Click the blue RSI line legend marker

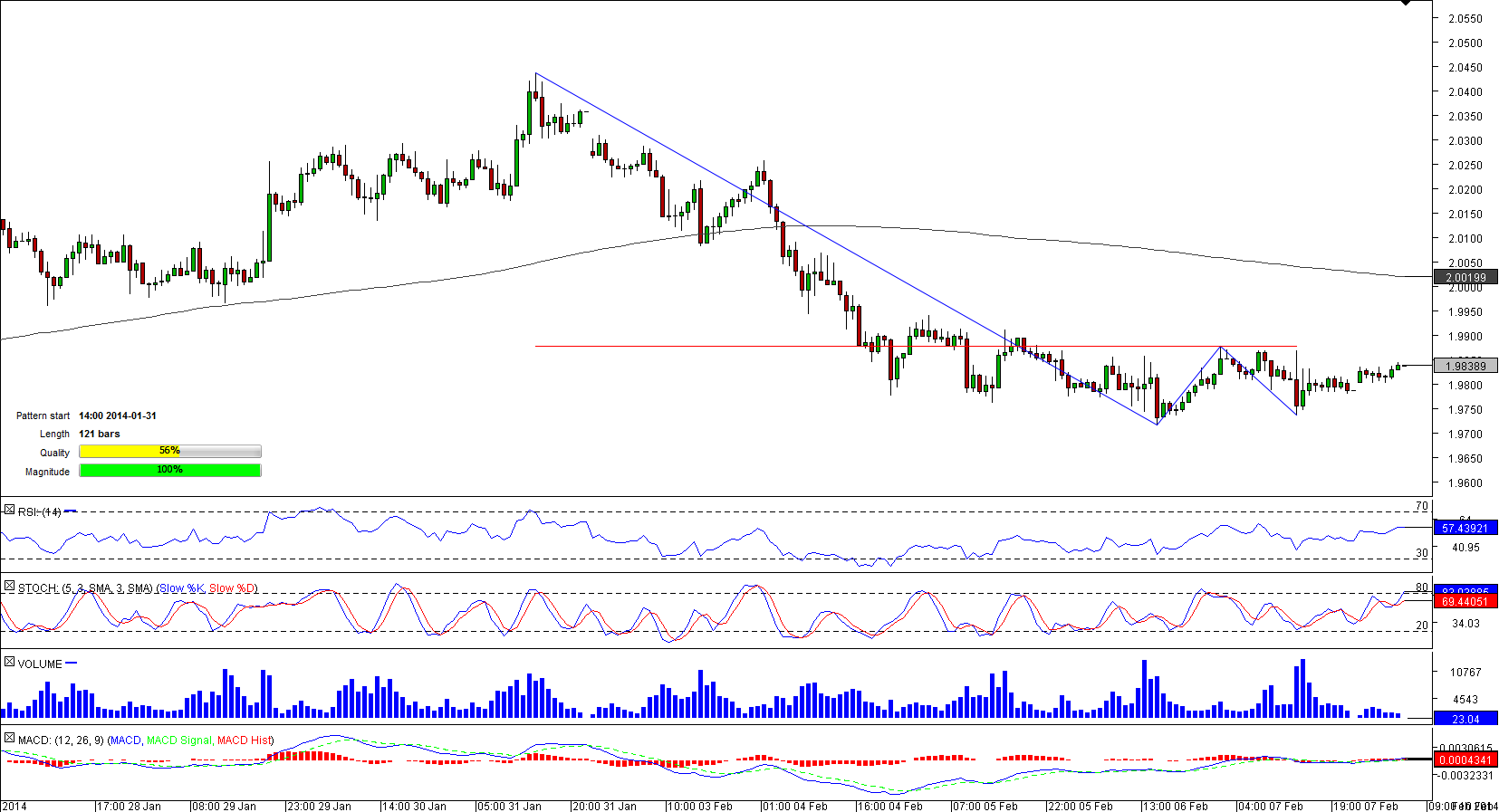[71, 511]
